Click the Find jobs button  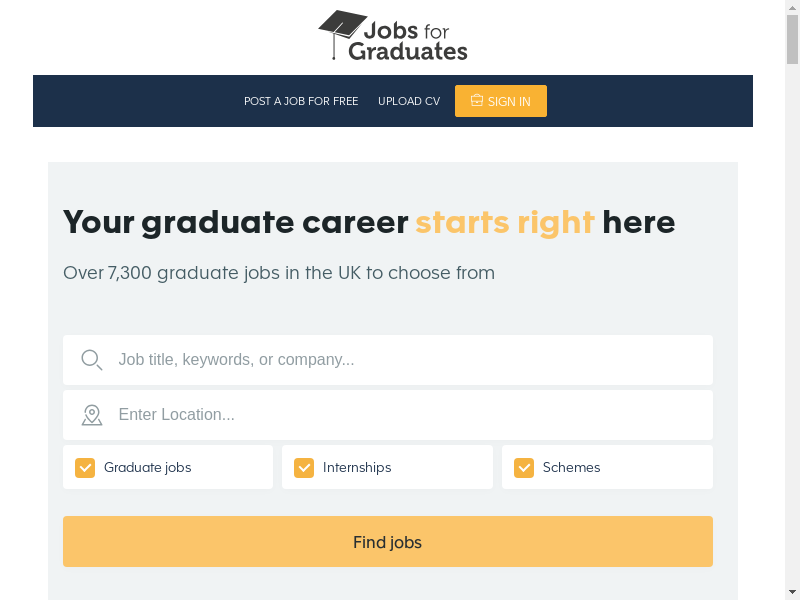point(388,542)
